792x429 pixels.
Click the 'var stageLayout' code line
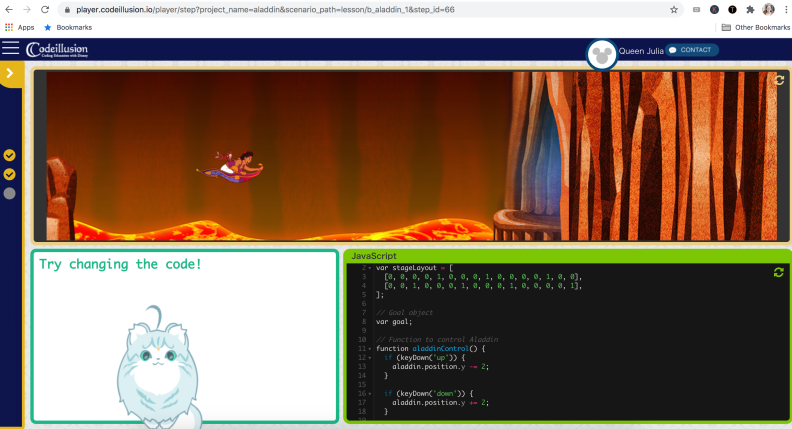click(415, 268)
